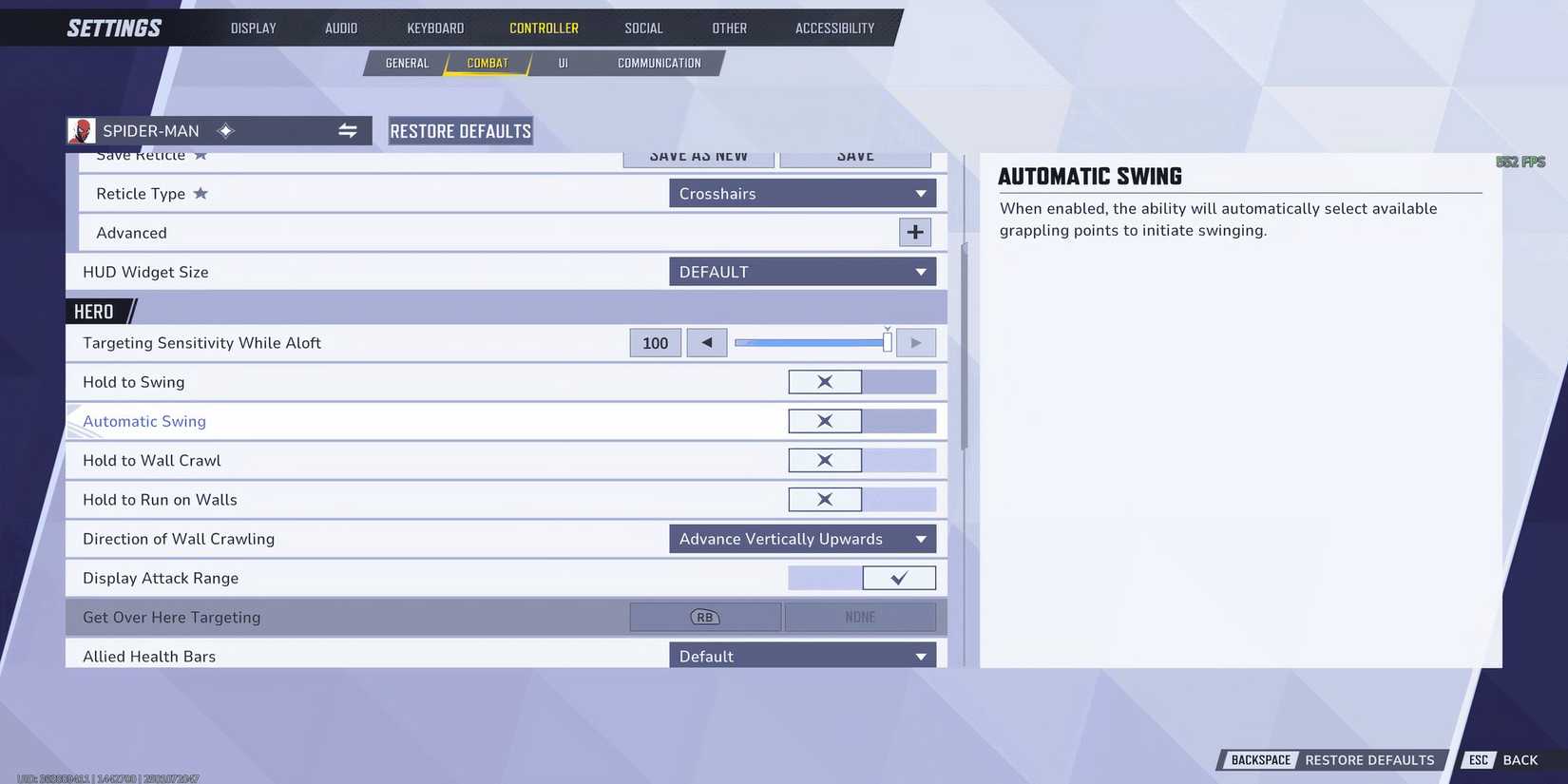Viewport: 1568px width, 784px height.
Task: Toggle Hold to Swing switch
Action: click(862, 382)
